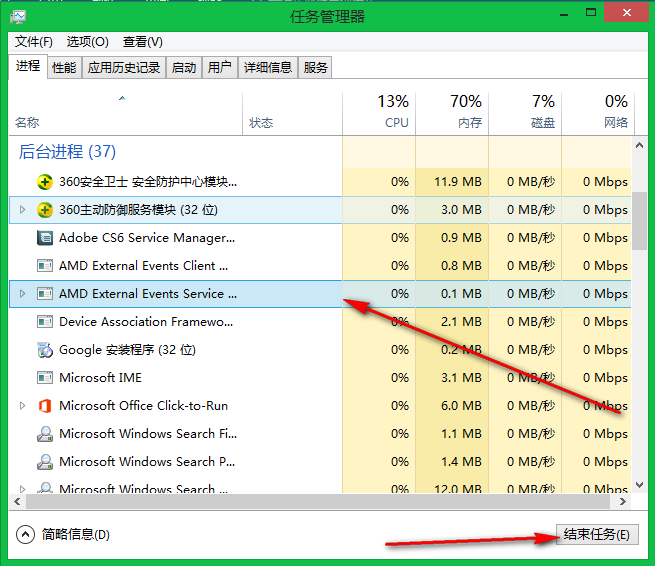Viewport: 655px width, 566px height.
Task: Click the vertical scrollbar down arrow
Action: point(640,485)
